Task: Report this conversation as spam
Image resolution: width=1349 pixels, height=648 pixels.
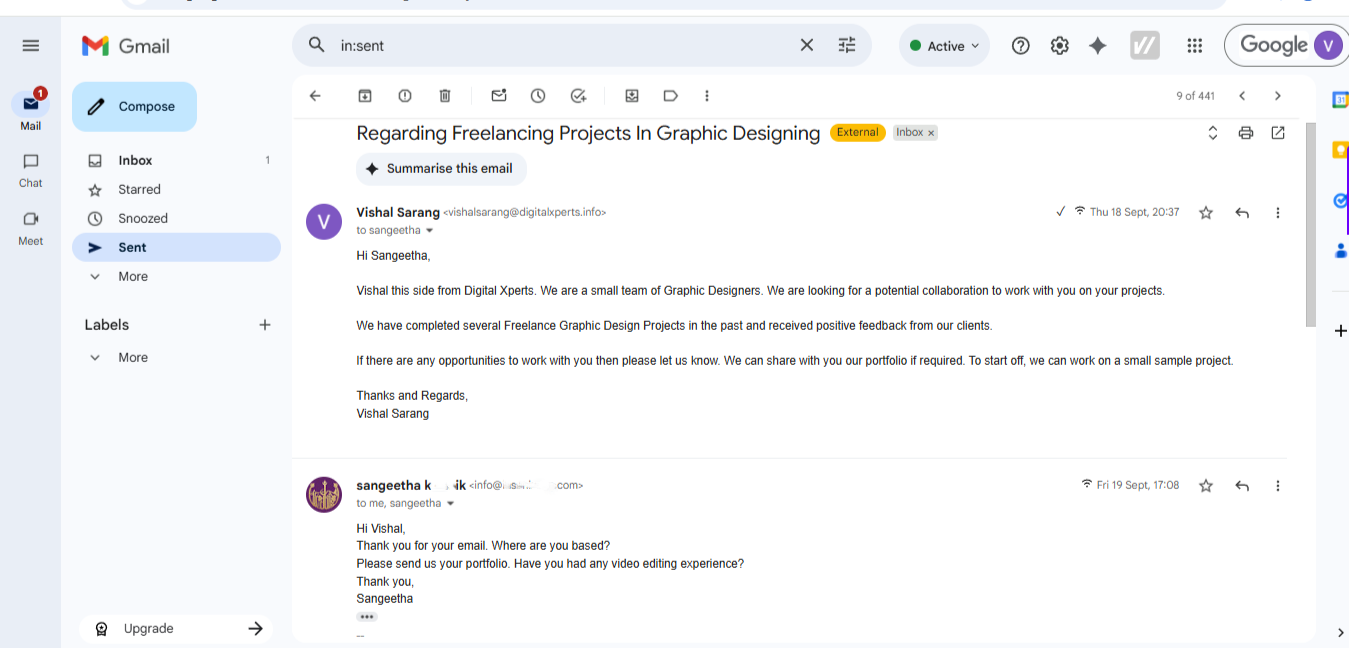Action: [405, 96]
